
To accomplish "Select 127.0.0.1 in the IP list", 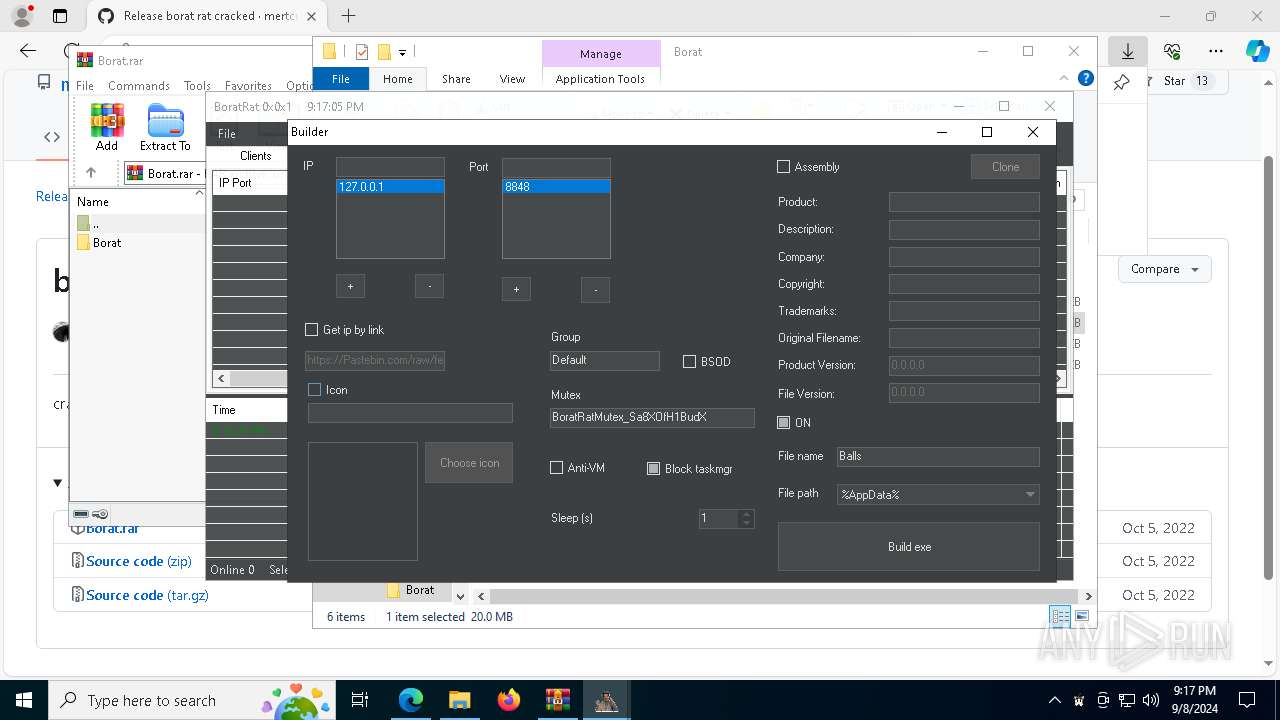I will click(390, 187).
